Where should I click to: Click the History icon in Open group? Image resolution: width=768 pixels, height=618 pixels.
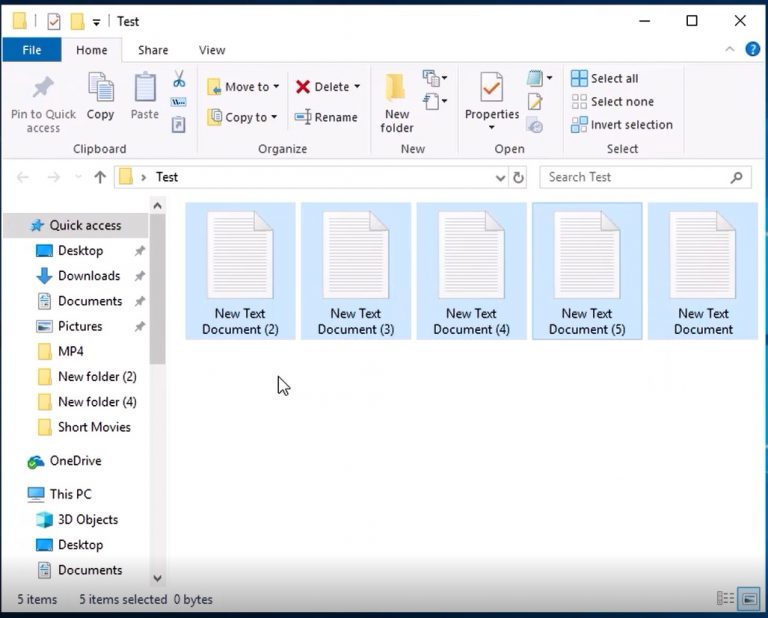click(x=535, y=125)
